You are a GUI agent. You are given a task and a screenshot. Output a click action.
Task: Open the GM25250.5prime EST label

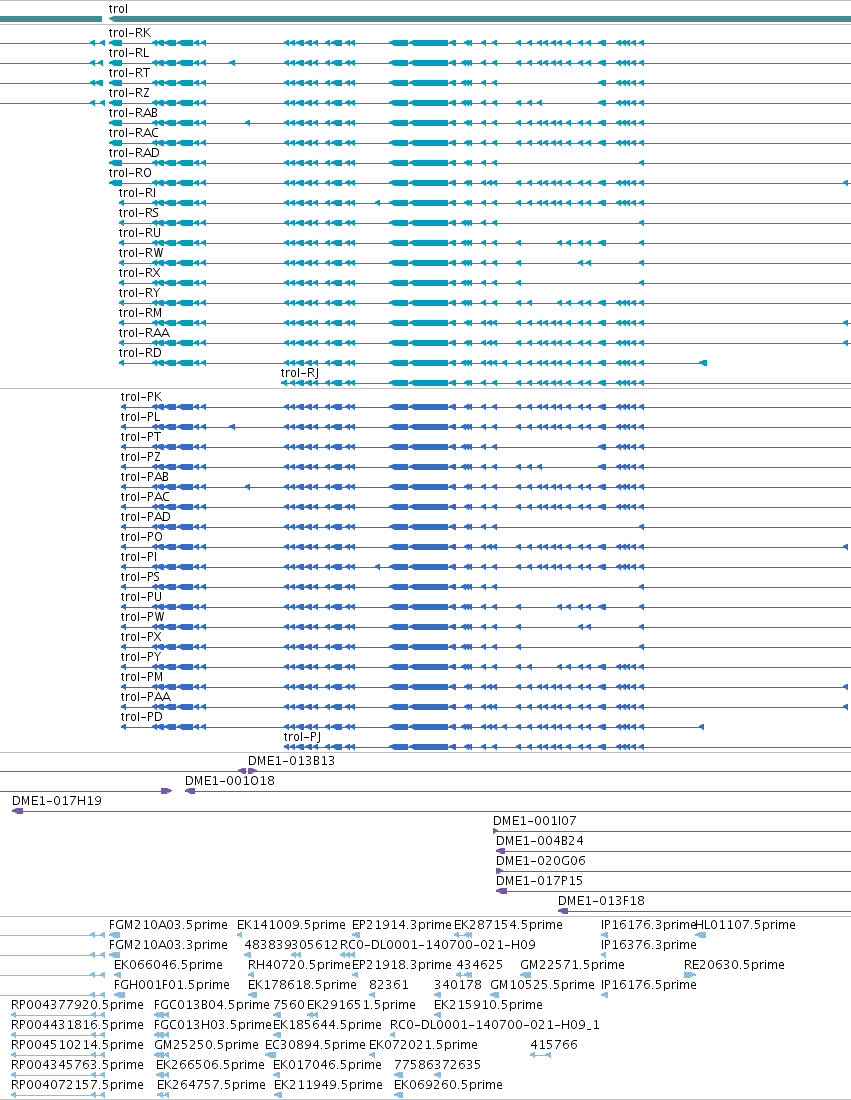[206, 1045]
